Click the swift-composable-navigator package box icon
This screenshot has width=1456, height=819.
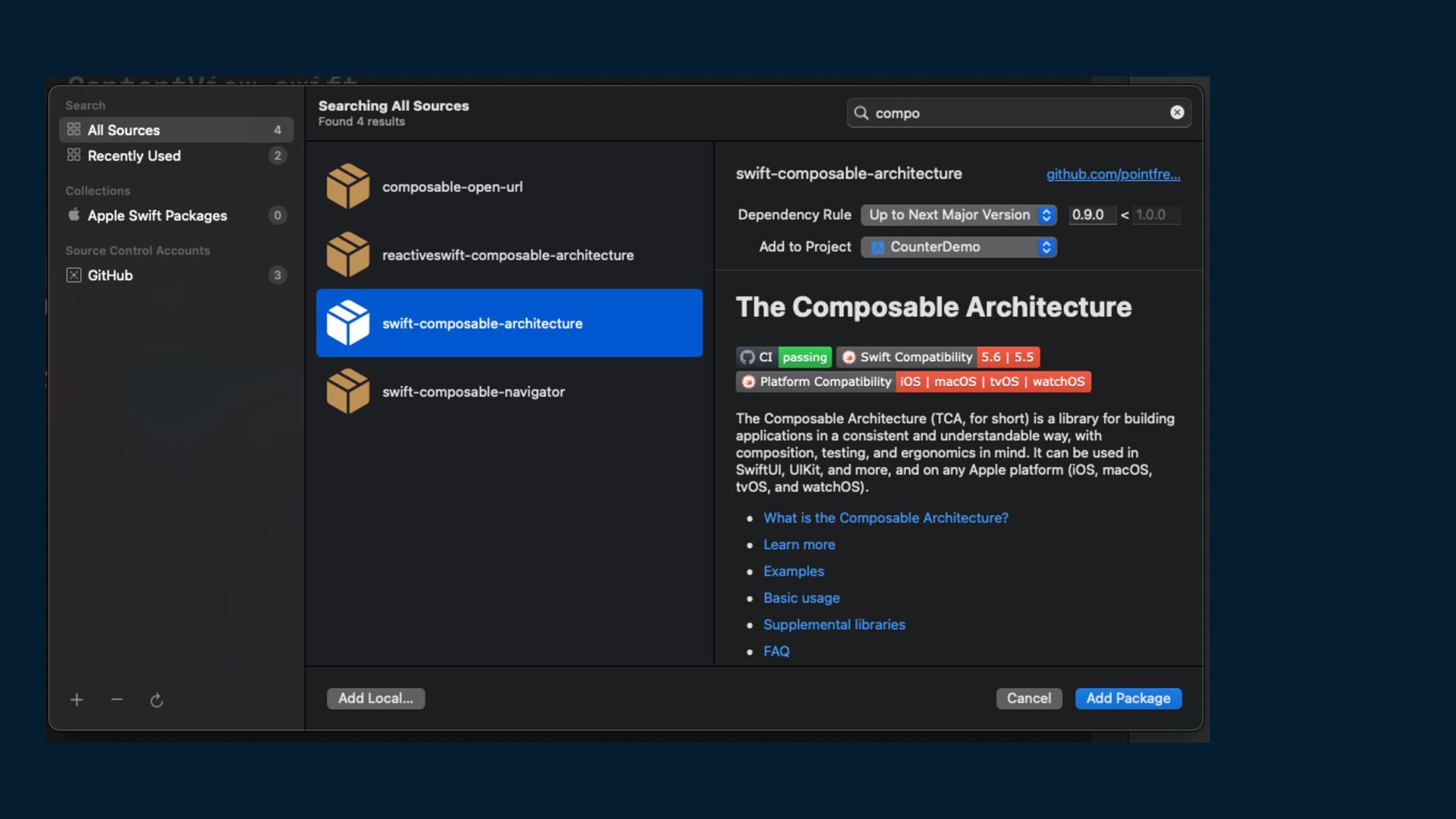coord(348,391)
